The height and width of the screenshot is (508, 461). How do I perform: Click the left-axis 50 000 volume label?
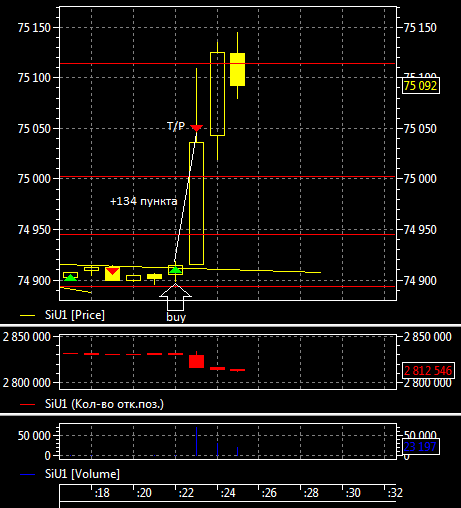34,436
